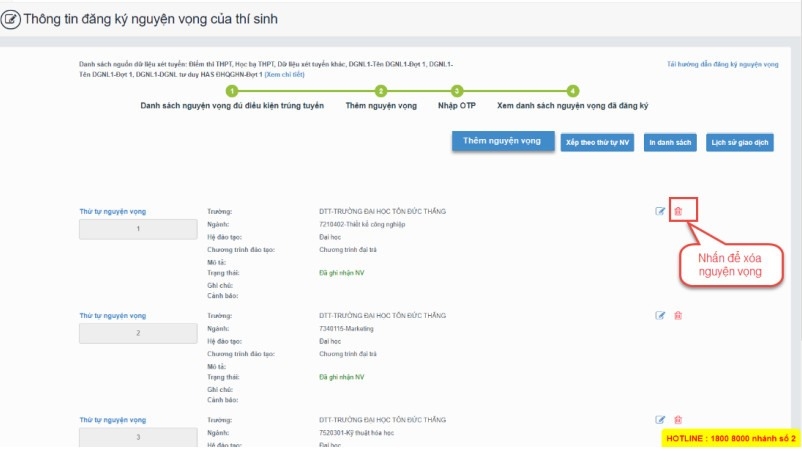
Task: Select step 2 Thêm nguyện vọng circle
Action: tap(381, 91)
